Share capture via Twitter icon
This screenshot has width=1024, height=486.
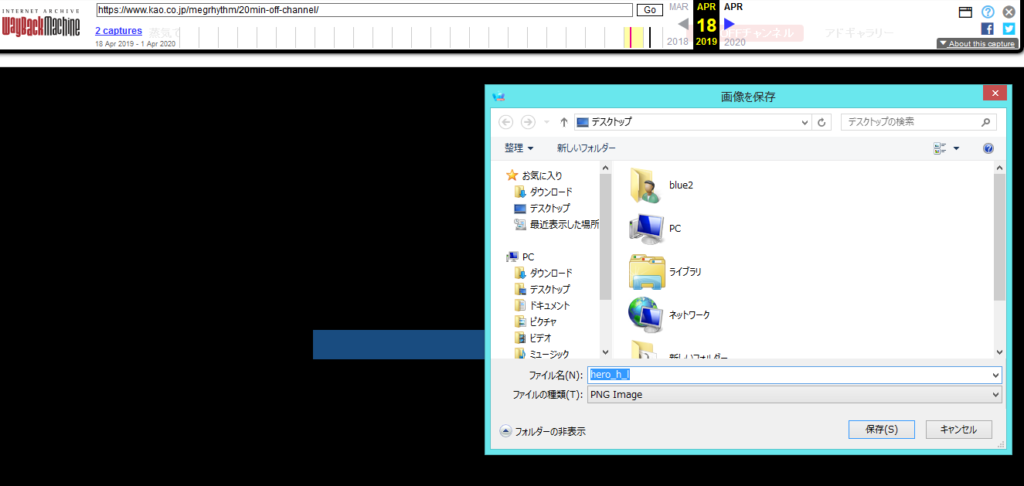(x=1009, y=29)
